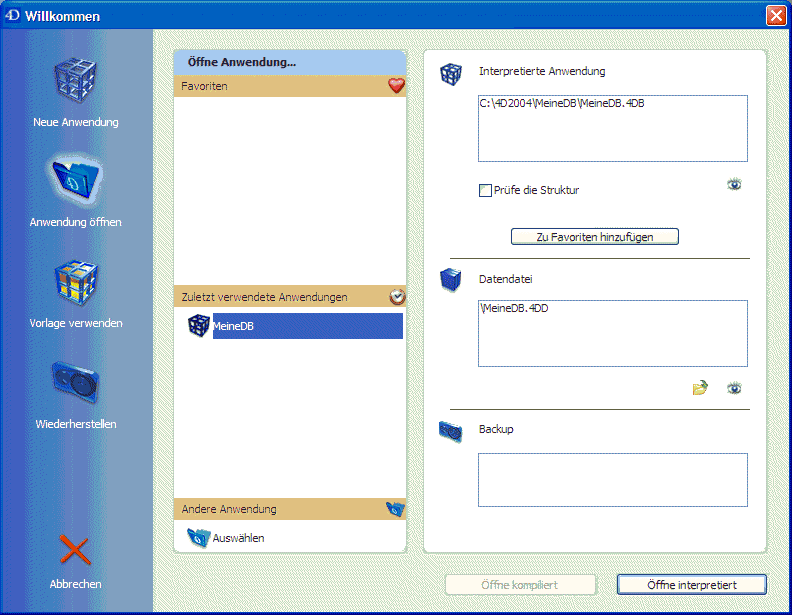Click the Wiederherstellen safe icon
This screenshot has width=792, height=615.
[75, 384]
